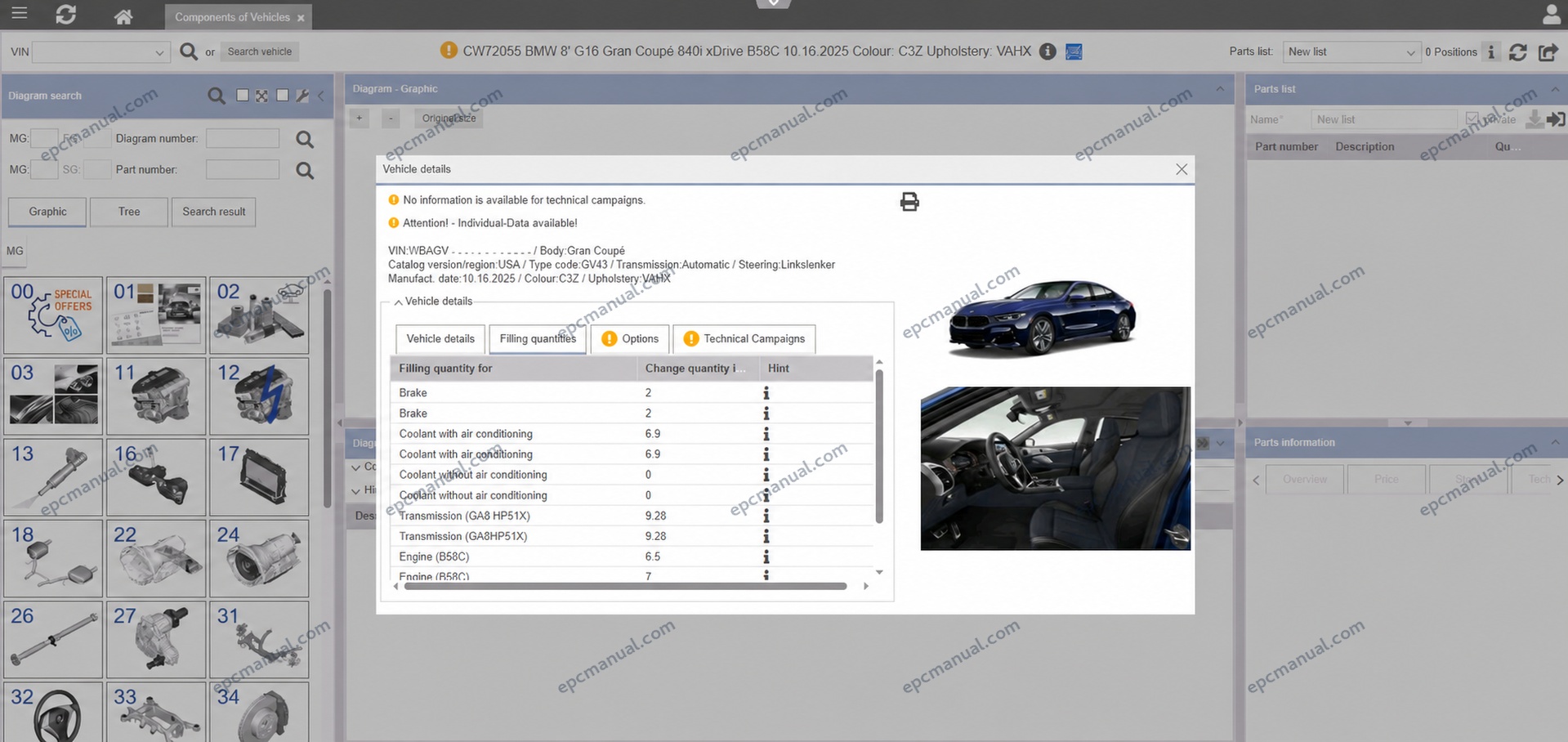The image size is (1568, 742).
Task: Click hint info icon for first Brake row
Action: [766, 393]
